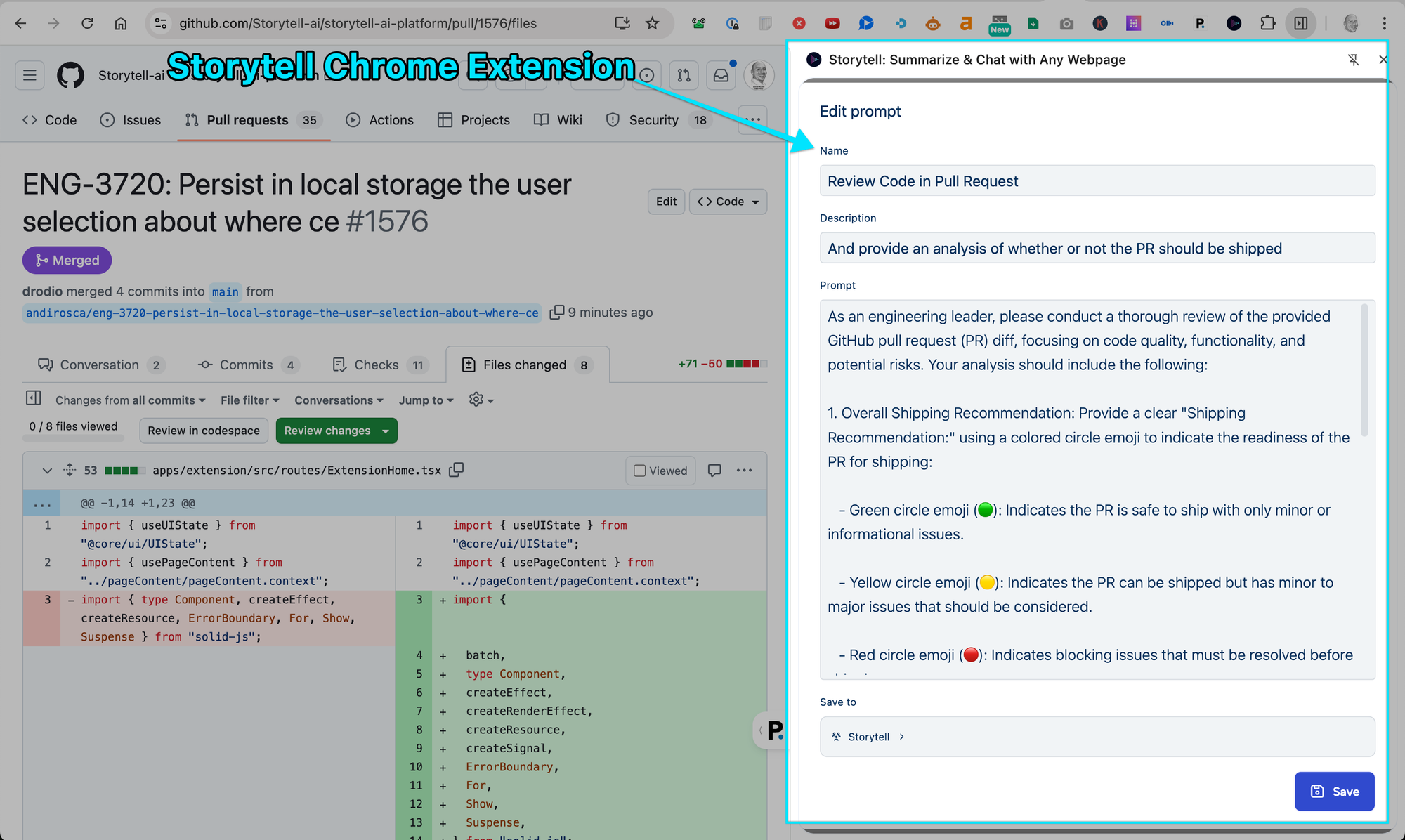This screenshot has width=1405, height=840.
Task: Expand the File filter dropdown
Action: [x=249, y=400]
